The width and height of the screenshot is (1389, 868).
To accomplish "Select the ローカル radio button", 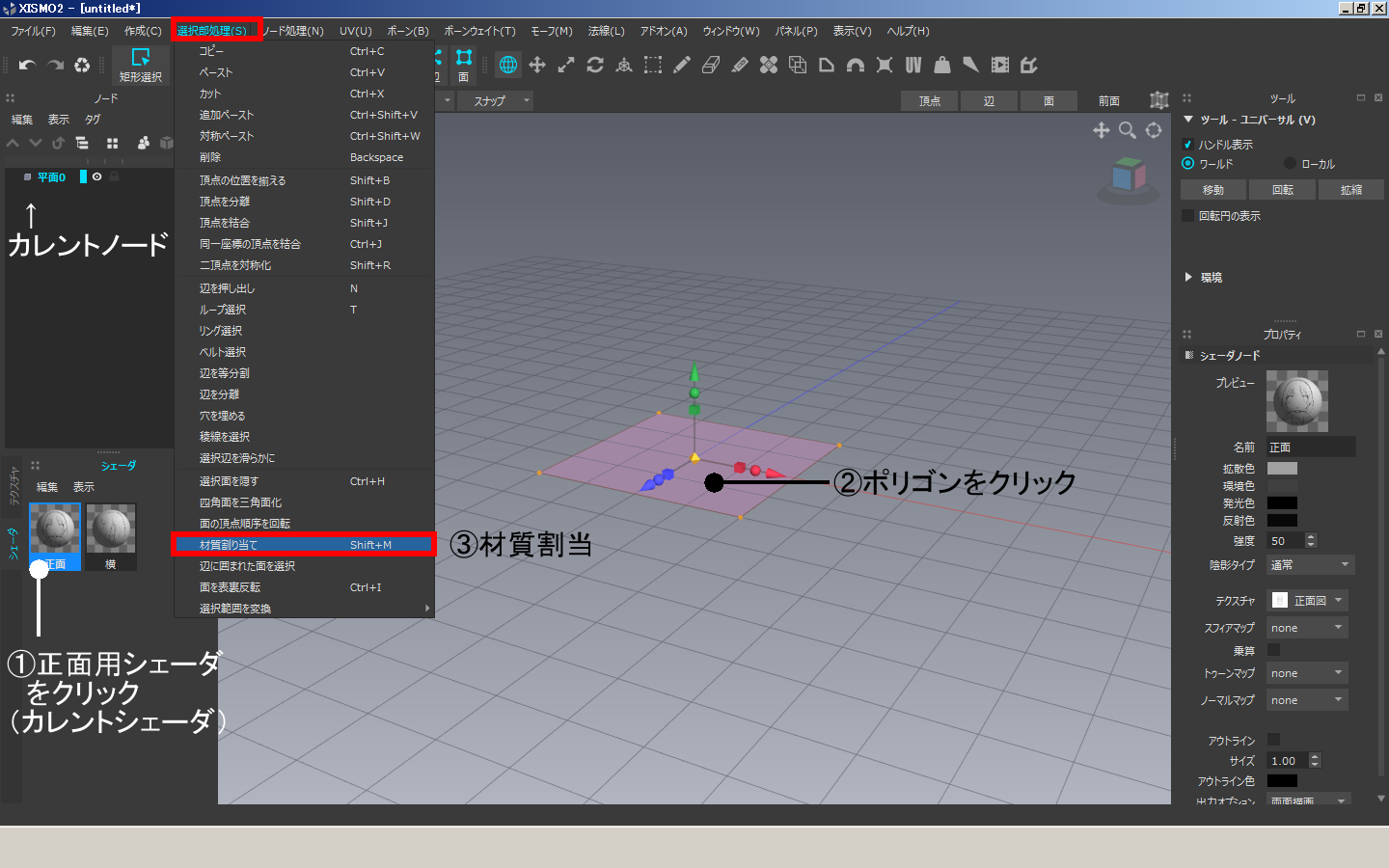I will (x=1290, y=163).
